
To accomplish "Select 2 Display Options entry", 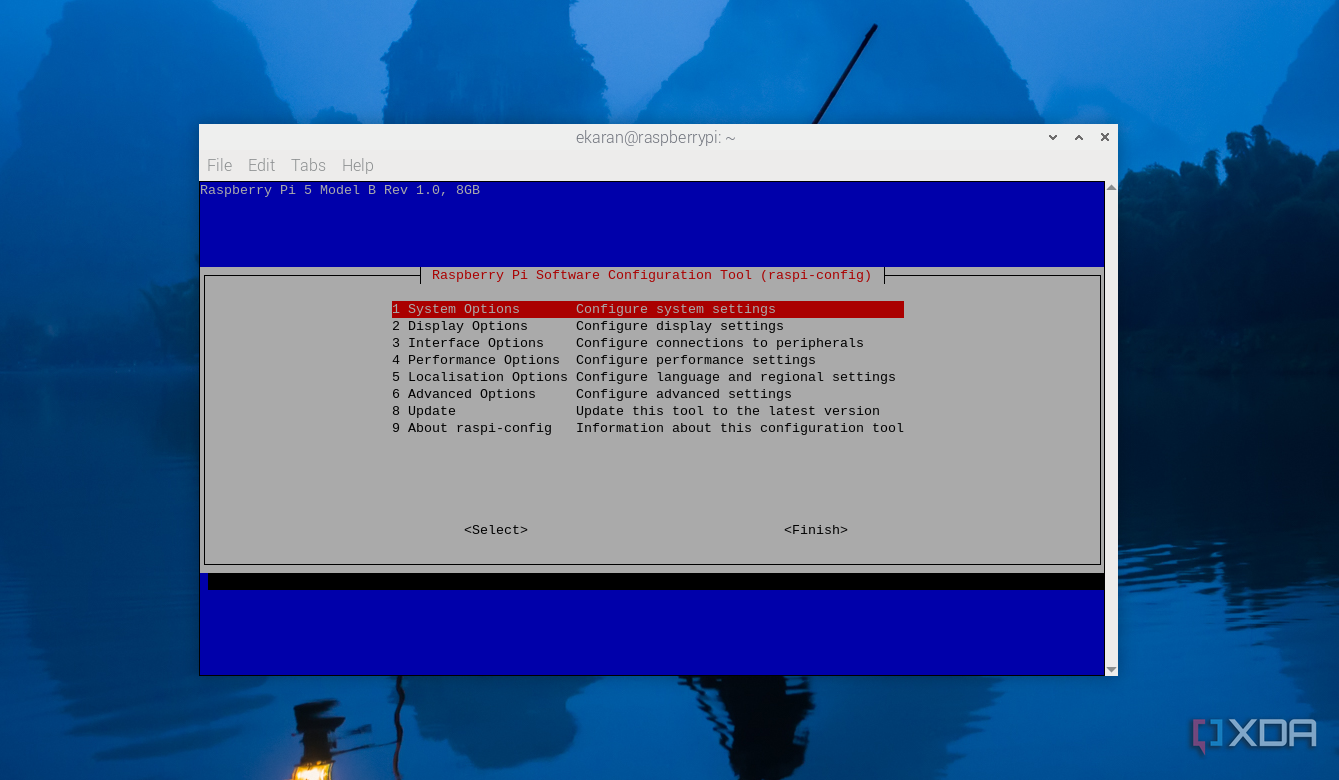I will pos(648,327).
